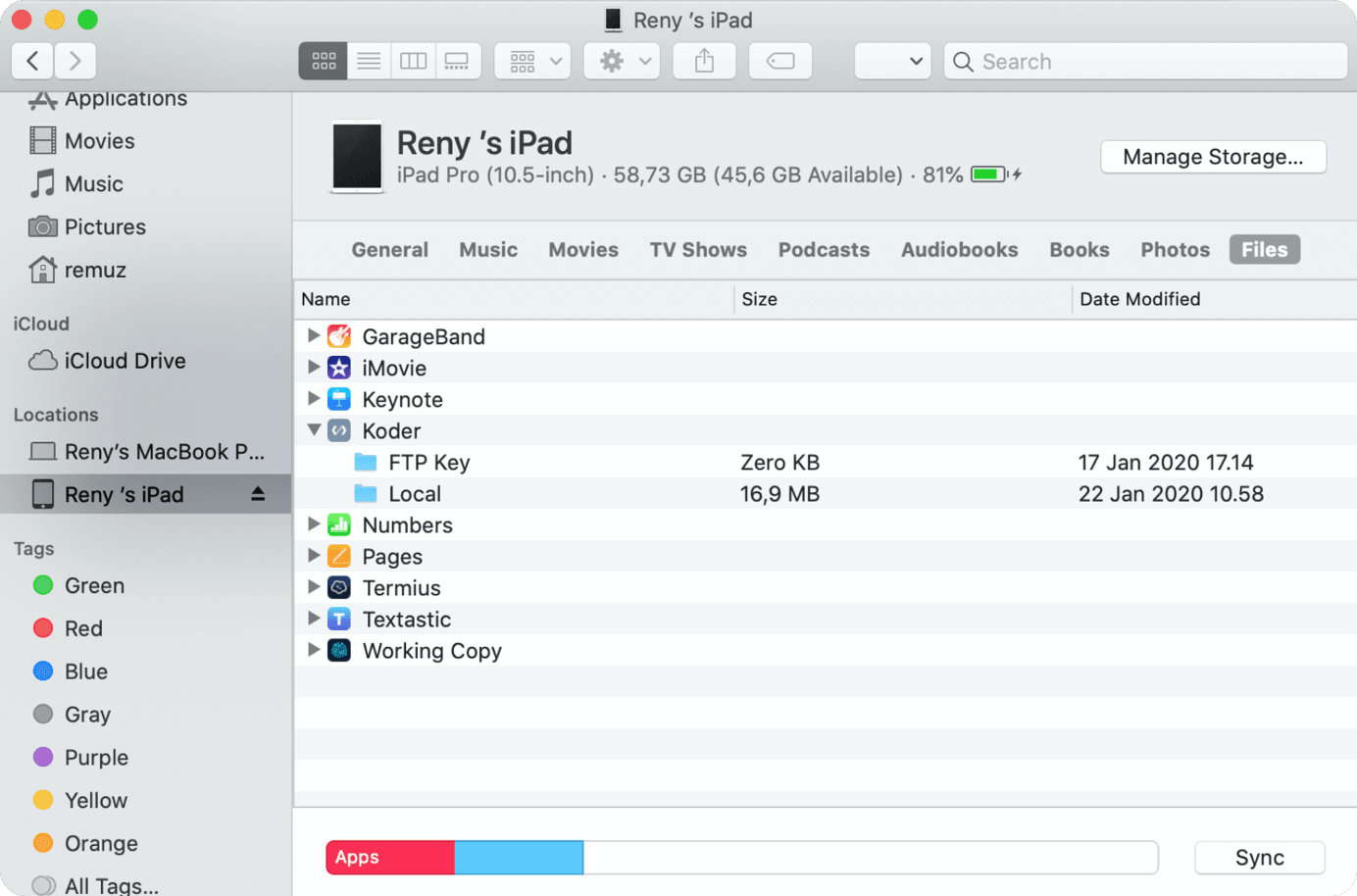The image size is (1357, 896).
Task: Expand the Numbers row
Action: [314, 523]
